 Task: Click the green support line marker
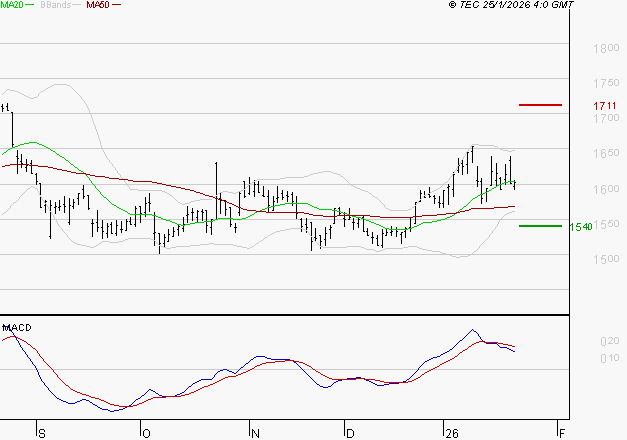pyautogui.click(x=540, y=226)
